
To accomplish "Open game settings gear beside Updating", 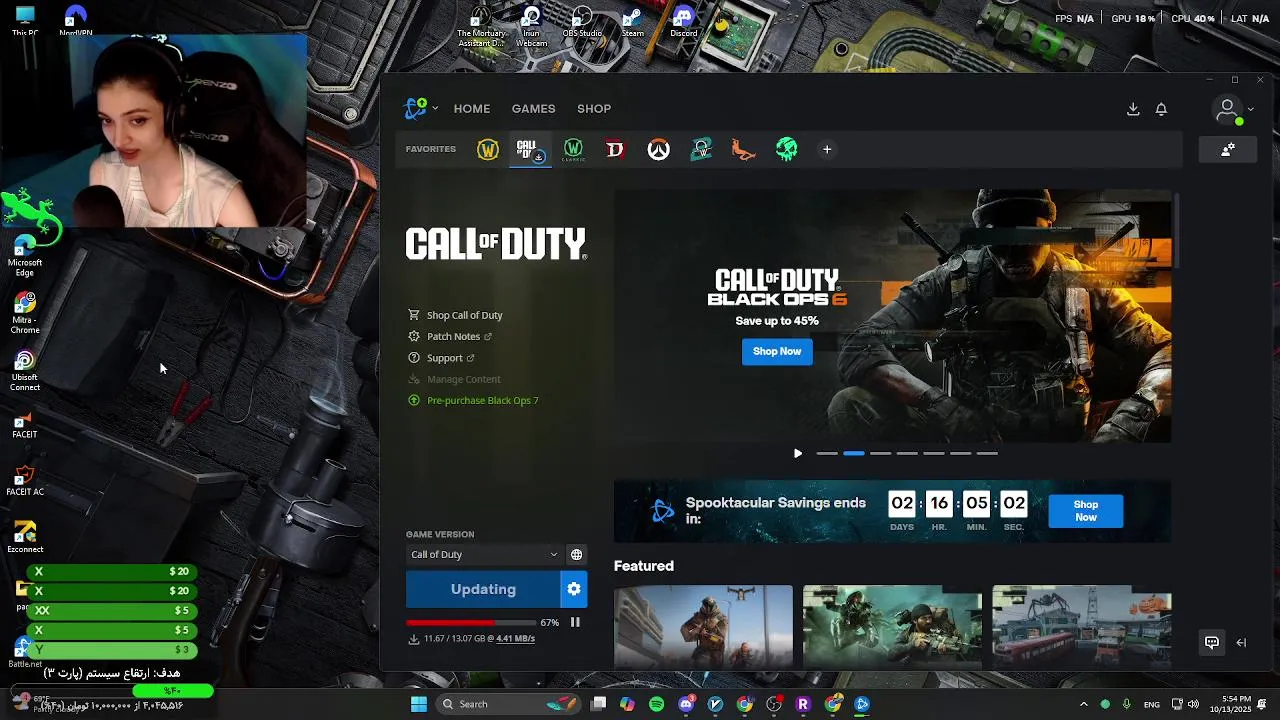I will (x=574, y=589).
